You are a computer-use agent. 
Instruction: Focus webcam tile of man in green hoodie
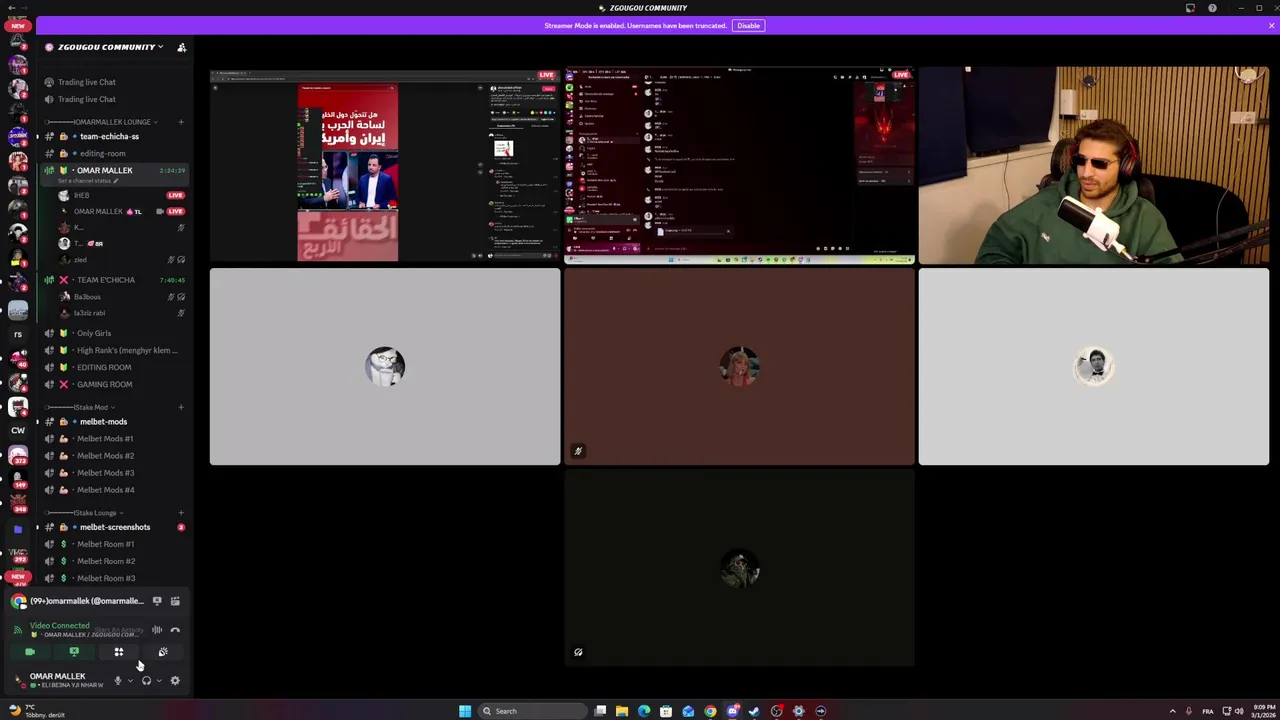click(x=1094, y=166)
